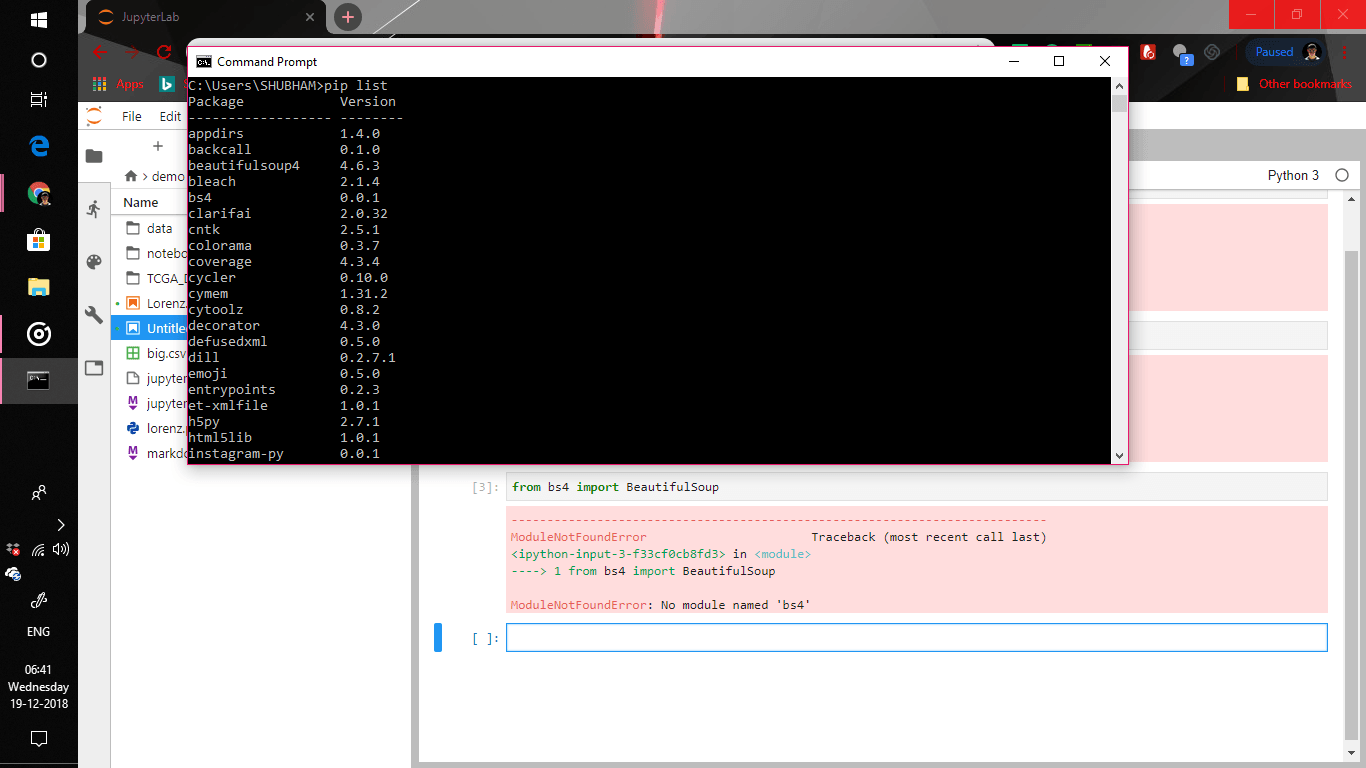This screenshot has height=768, width=1366.
Task: Open the File menu in JupyterLab
Action: point(132,116)
